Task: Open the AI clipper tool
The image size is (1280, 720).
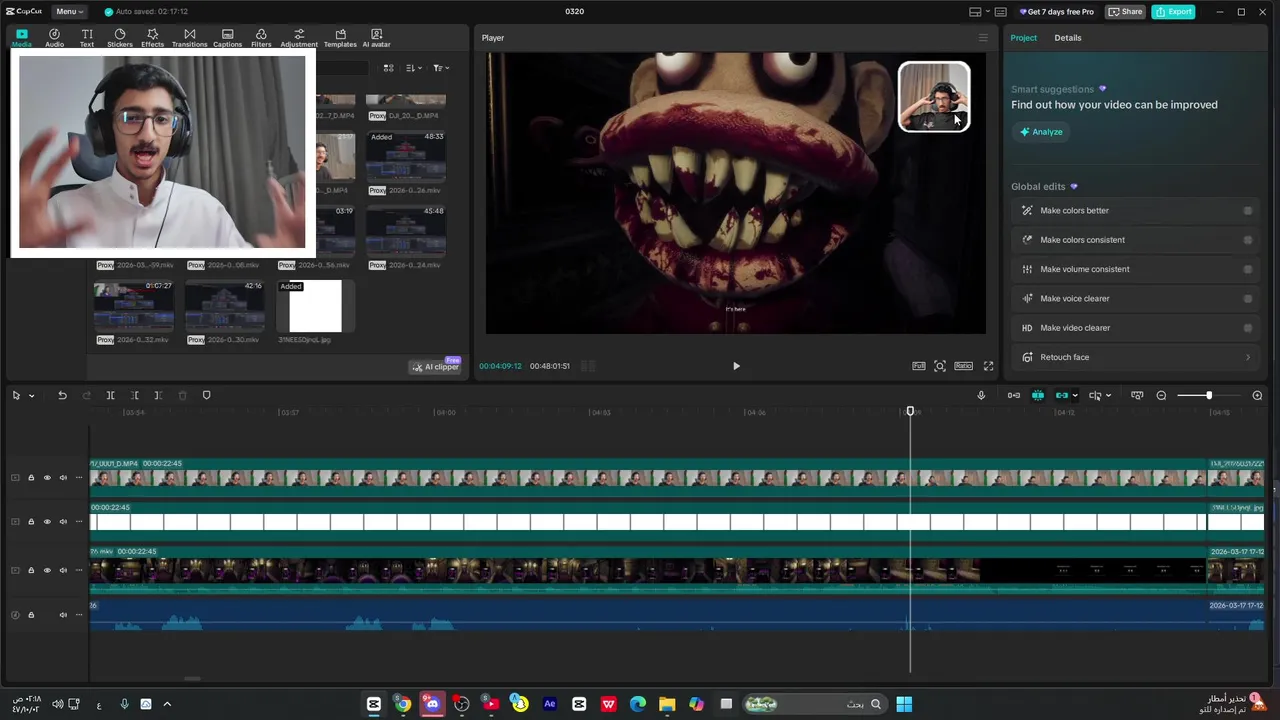Action: coord(436,367)
